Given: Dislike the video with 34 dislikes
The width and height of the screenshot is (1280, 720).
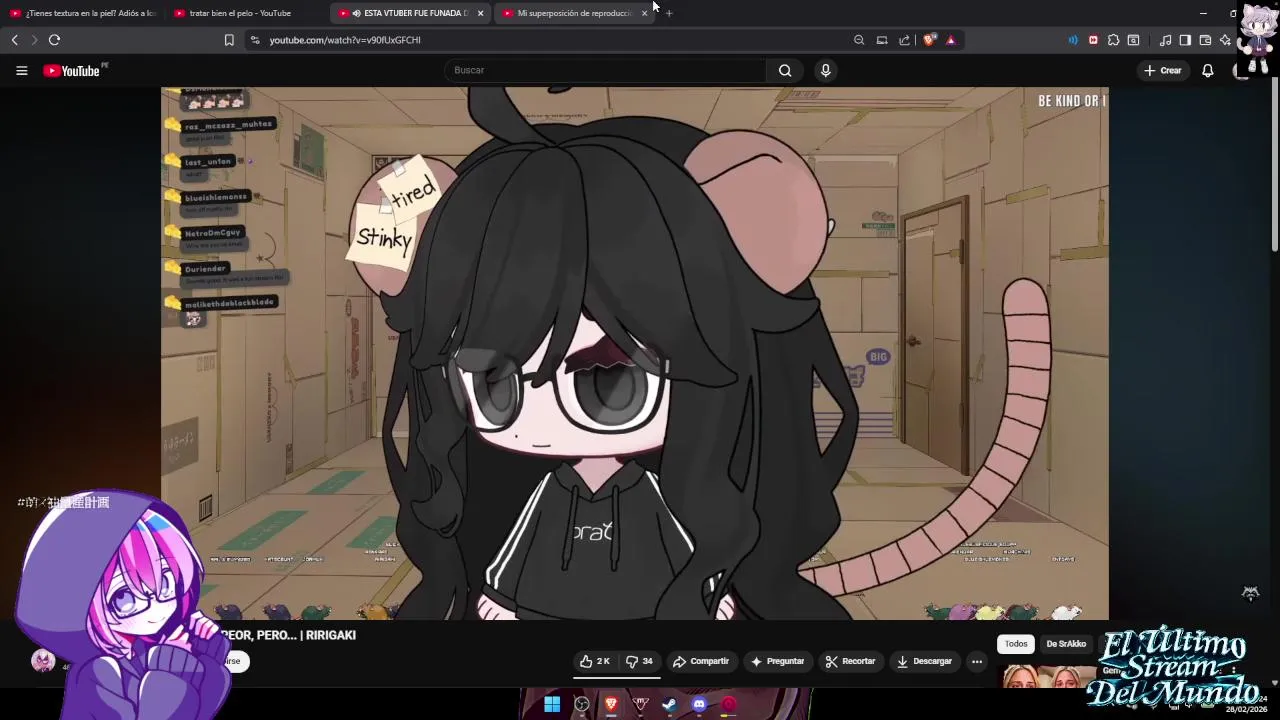Looking at the screenshot, I should pos(639,661).
